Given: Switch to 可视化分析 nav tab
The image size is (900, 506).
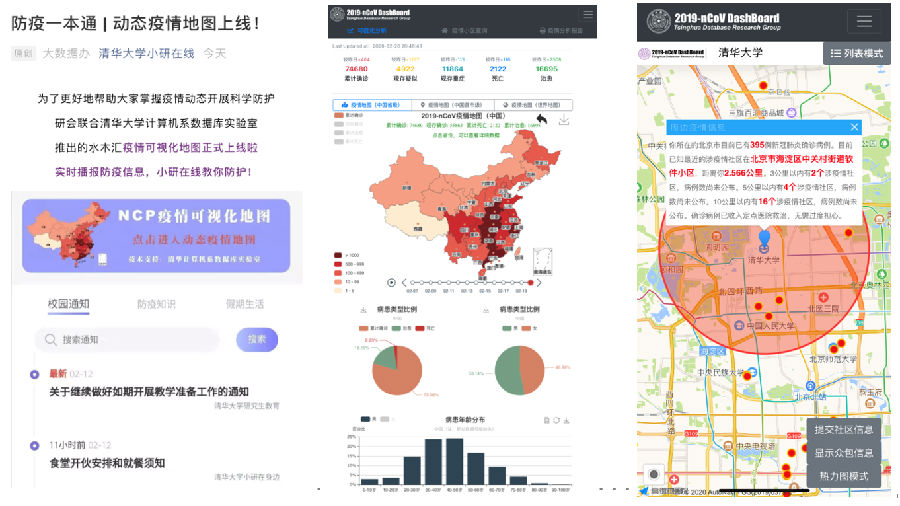Looking at the screenshot, I should 366,30.
